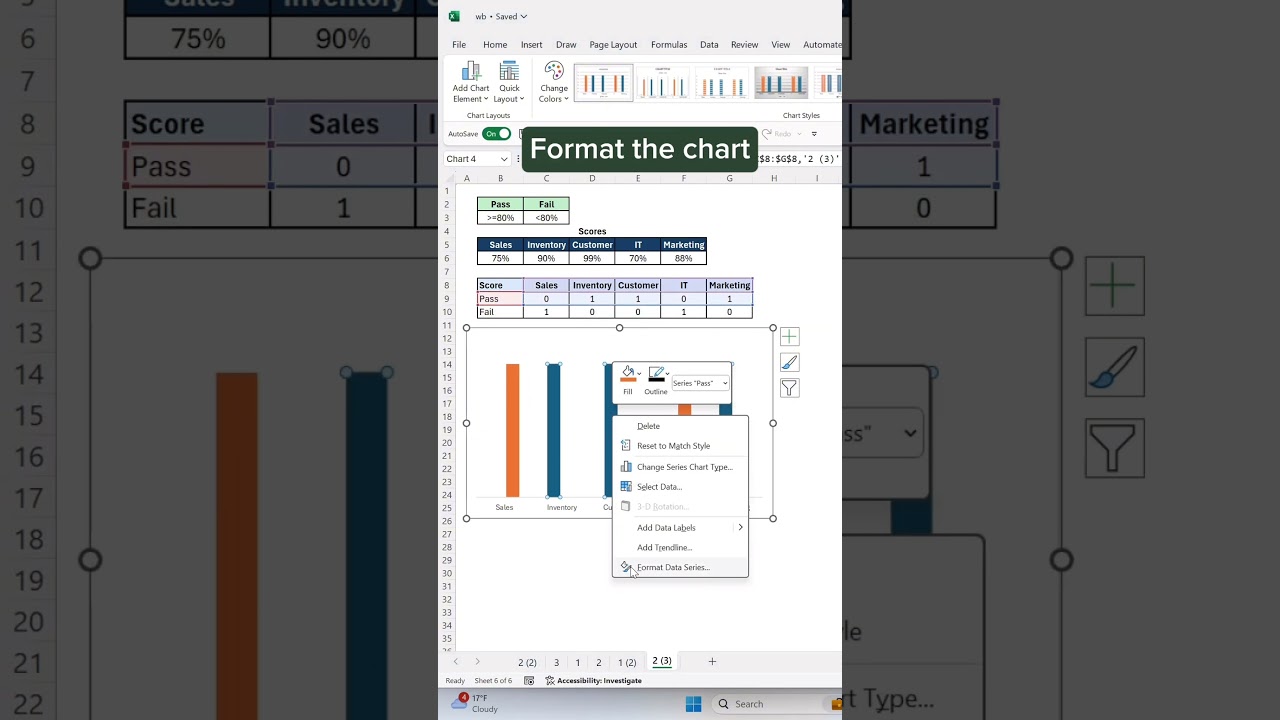Select the active sheet tab 2 (3)
This screenshot has width=1280, height=720.
coord(662,661)
